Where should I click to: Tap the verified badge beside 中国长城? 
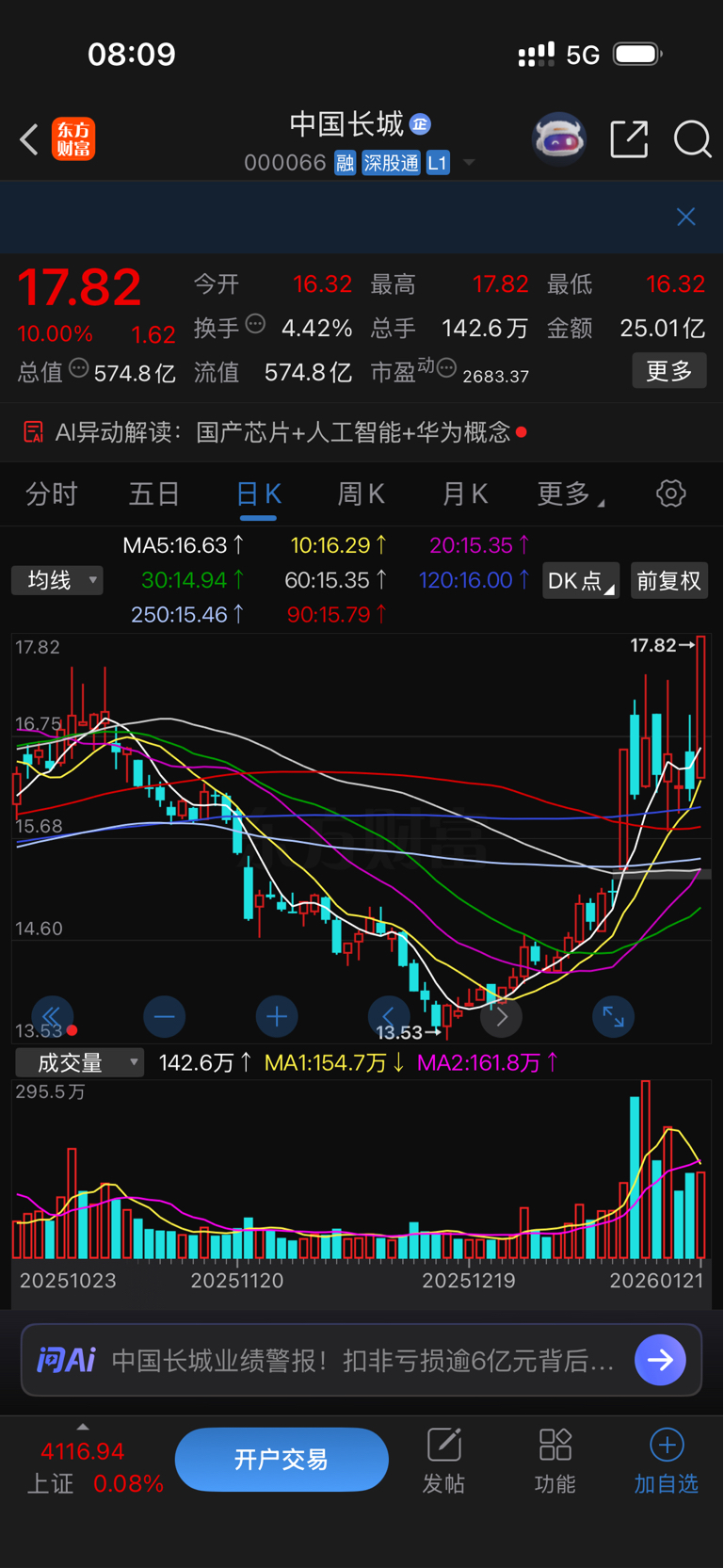point(421,123)
